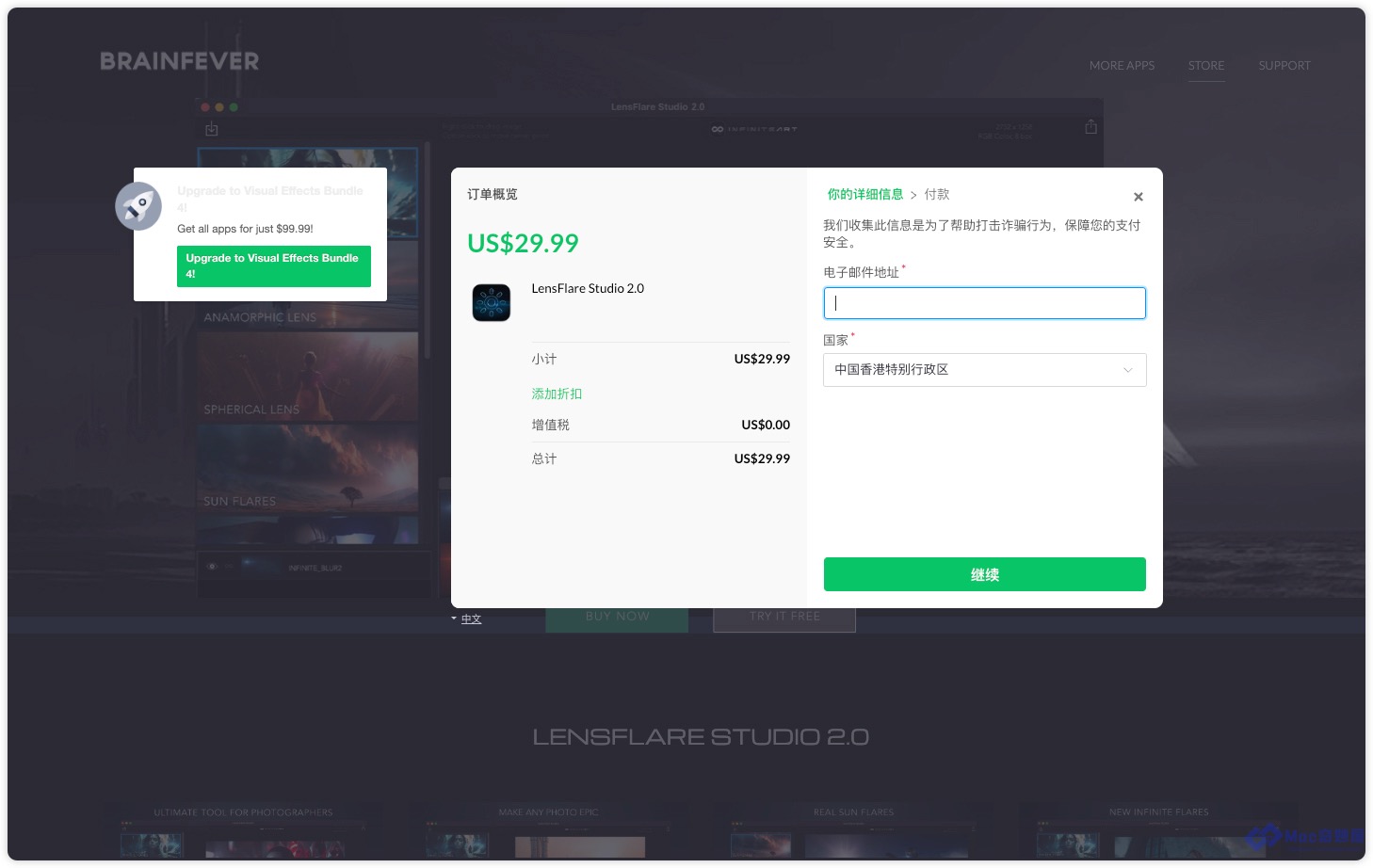Close the checkout dialog with the X
The width and height of the screenshot is (1373, 868).
pyautogui.click(x=1138, y=197)
